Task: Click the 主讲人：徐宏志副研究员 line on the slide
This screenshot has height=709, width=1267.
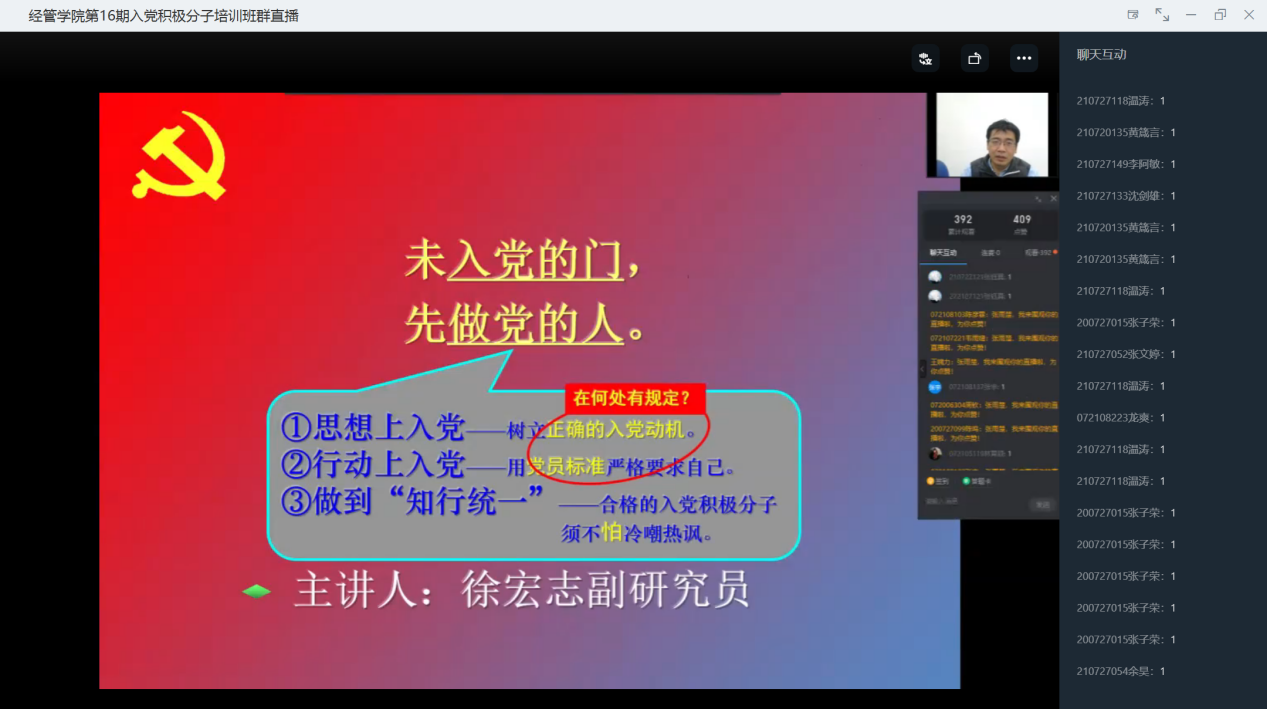Action: [521, 590]
